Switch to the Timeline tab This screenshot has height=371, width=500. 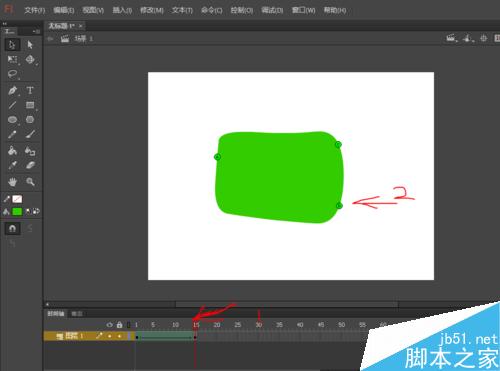click(x=56, y=314)
